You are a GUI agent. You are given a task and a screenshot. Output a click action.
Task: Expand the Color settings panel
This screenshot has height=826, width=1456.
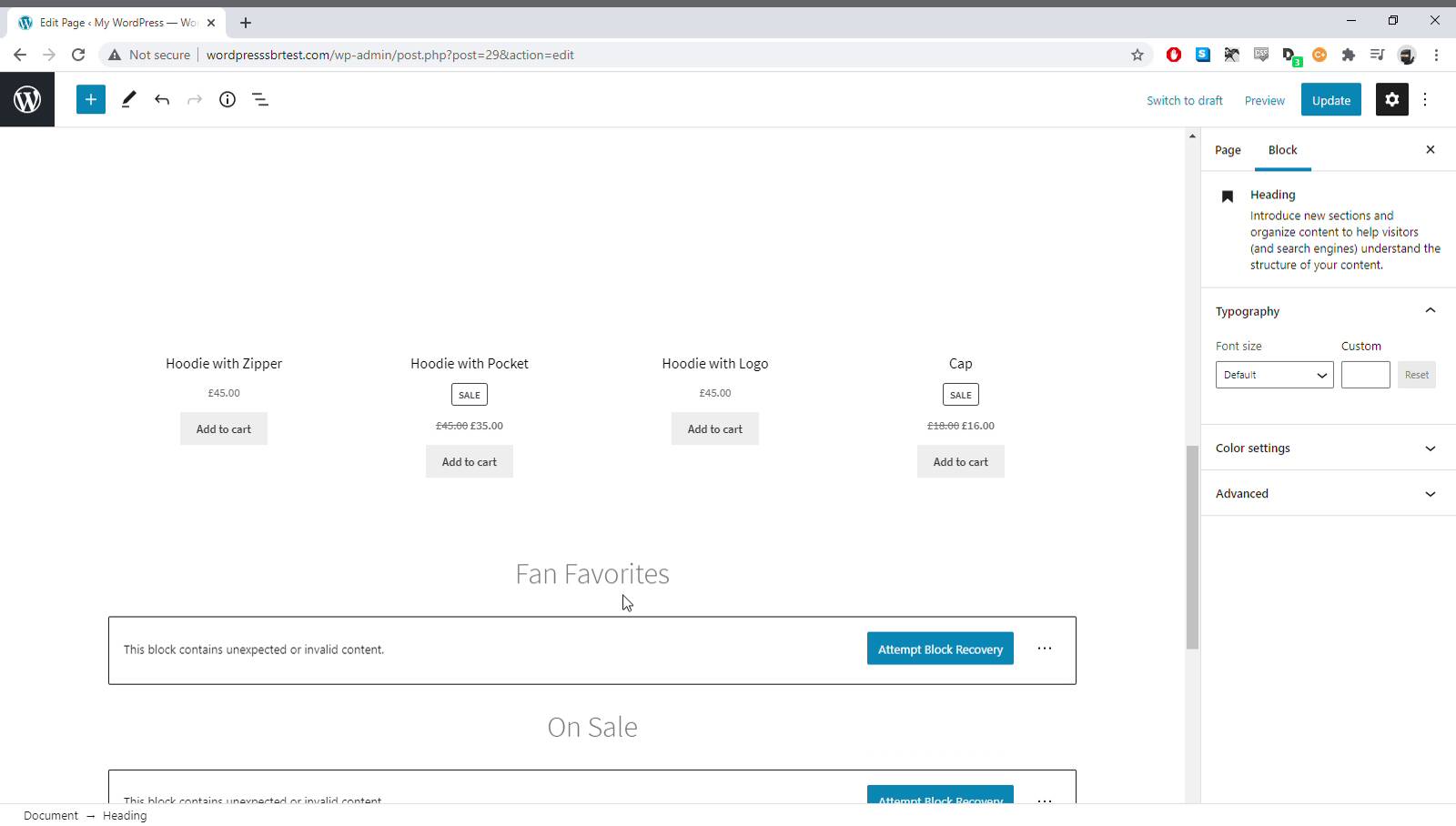click(1430, 448)
